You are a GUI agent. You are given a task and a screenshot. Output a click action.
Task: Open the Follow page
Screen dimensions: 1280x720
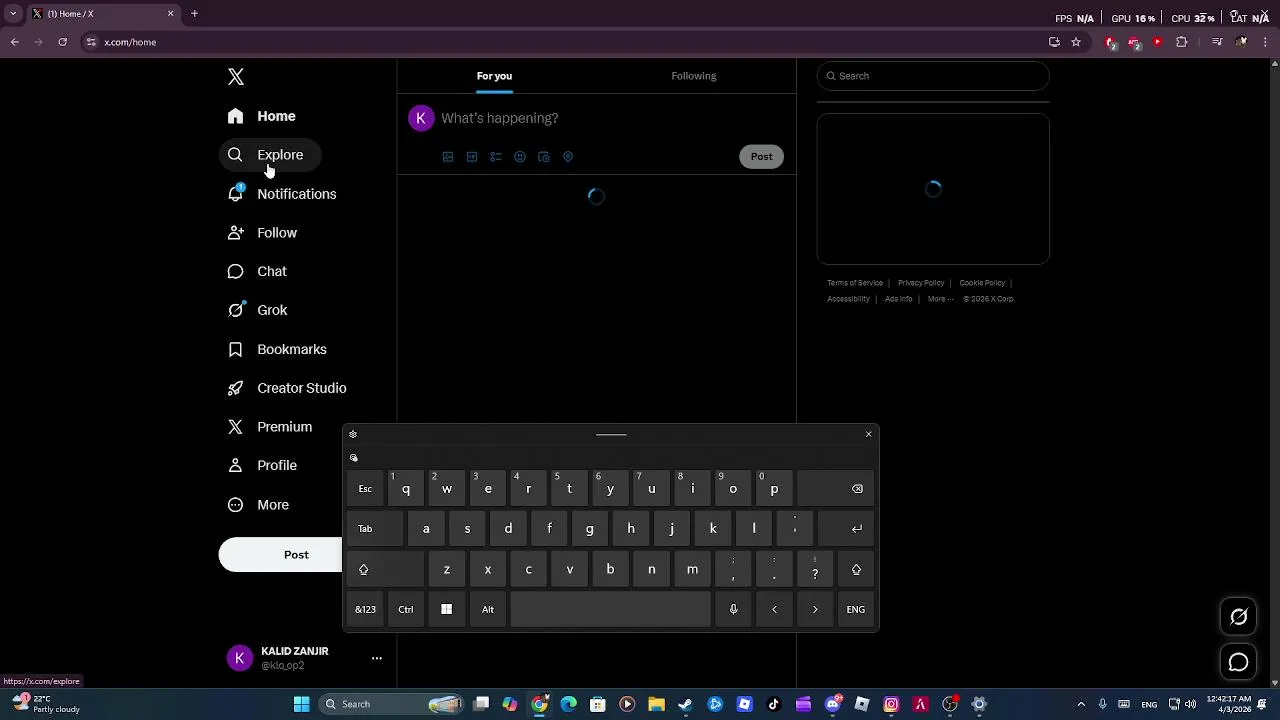[x=263, y=233]
